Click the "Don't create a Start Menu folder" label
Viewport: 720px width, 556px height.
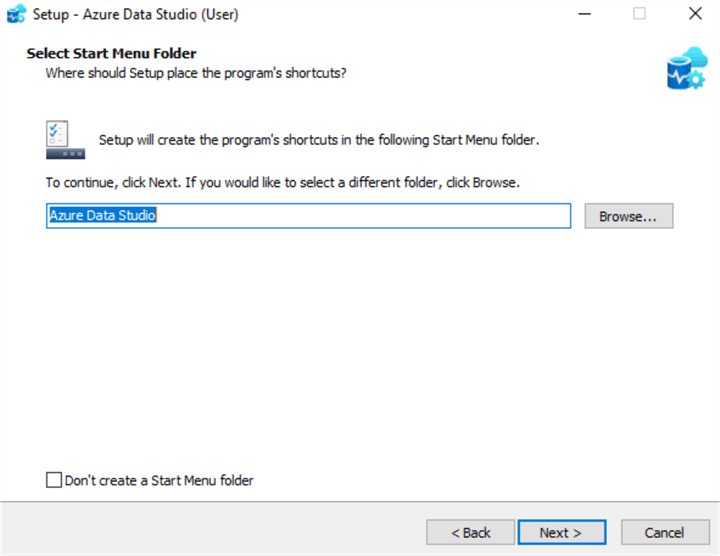(159, 480)
